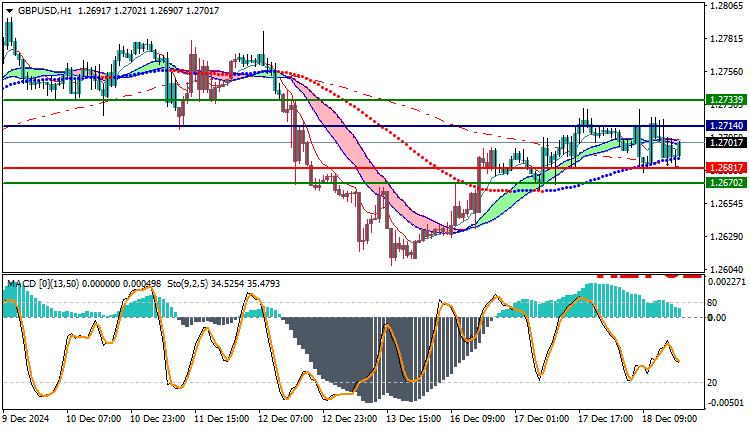Screen dimensions: 750x430
Task: Click the 9 Dec 2024 date label
Action: 26,419
